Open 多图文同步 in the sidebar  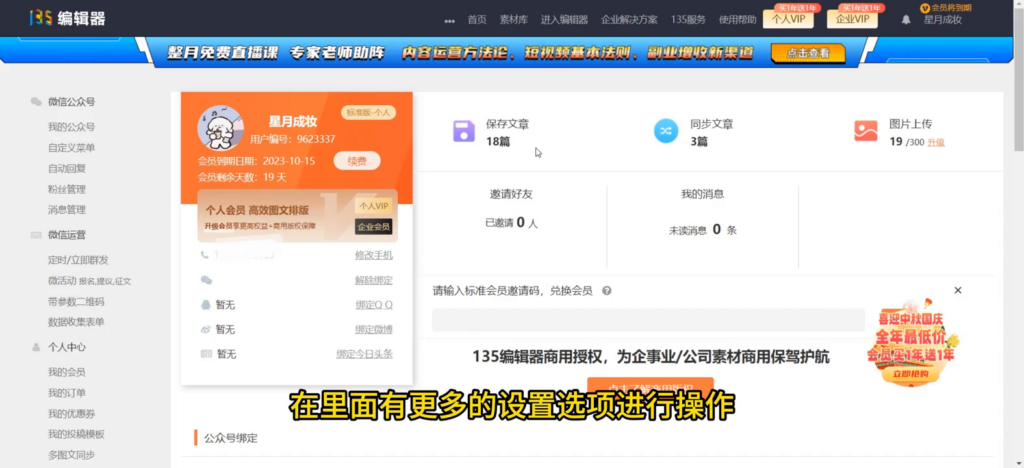[x=71, y=455]
